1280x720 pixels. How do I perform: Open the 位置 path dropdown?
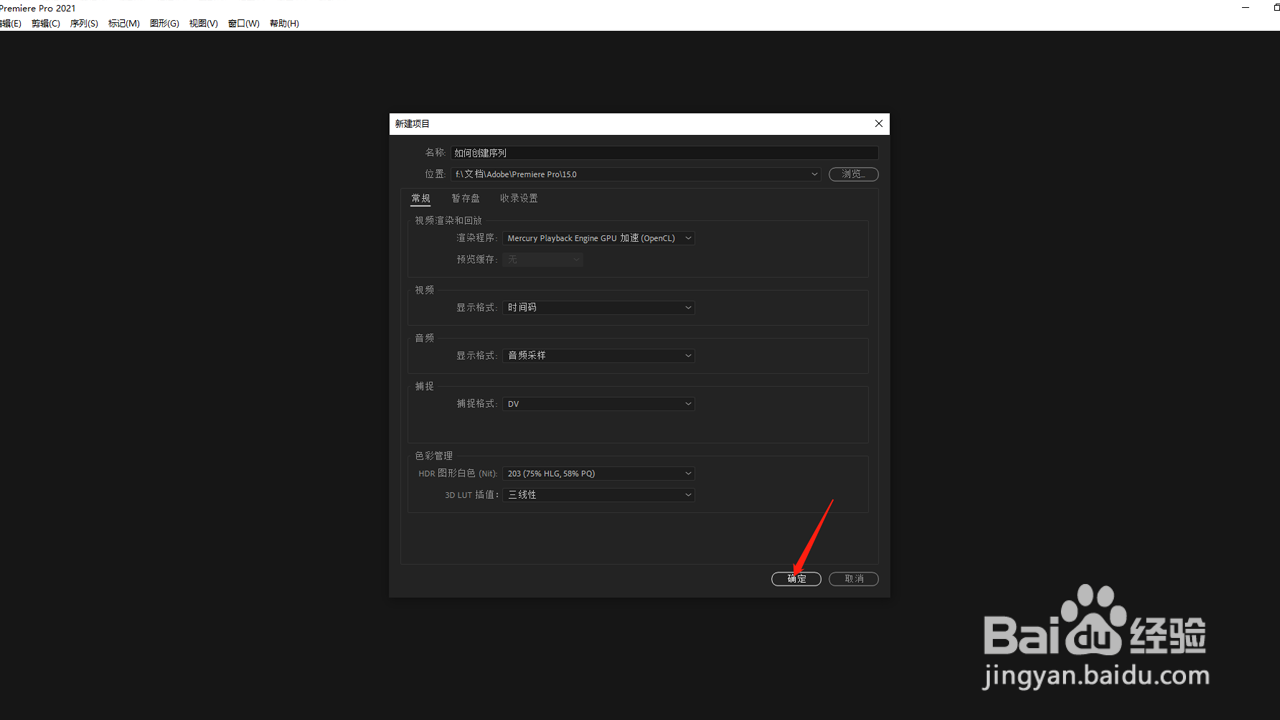click(636, 174)
